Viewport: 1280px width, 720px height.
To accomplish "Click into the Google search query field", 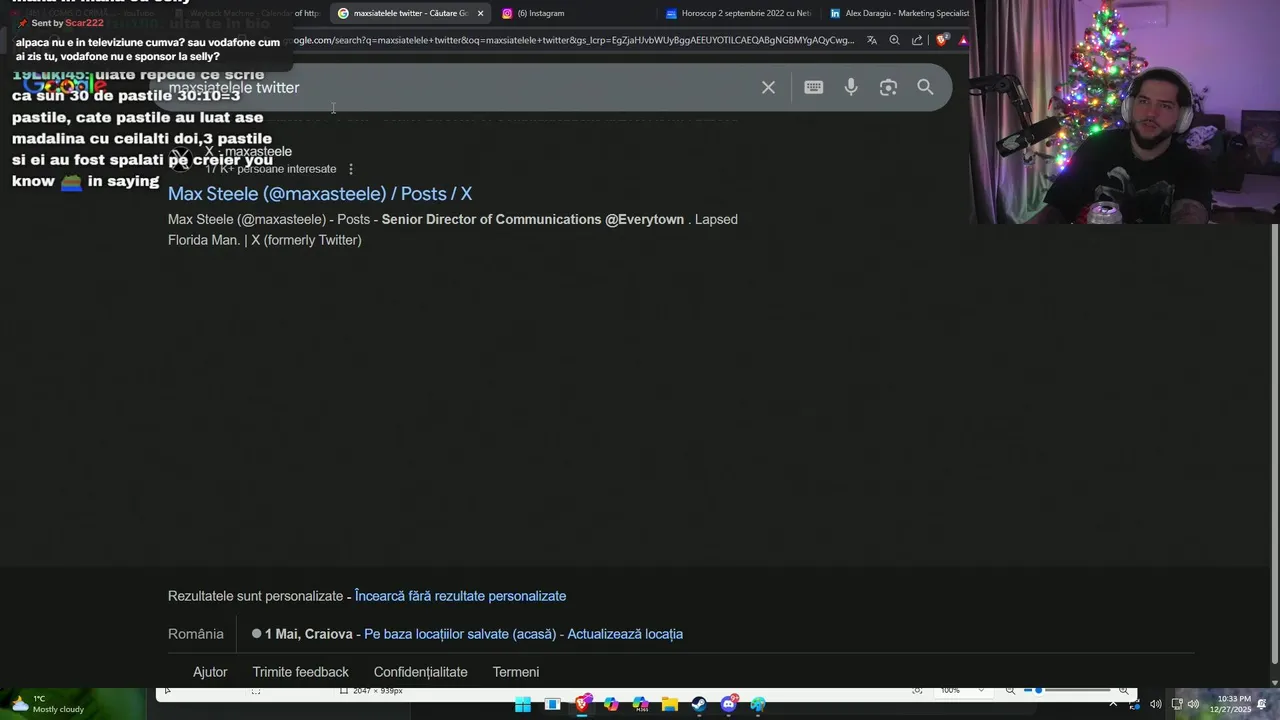I will tap(460, 88).
